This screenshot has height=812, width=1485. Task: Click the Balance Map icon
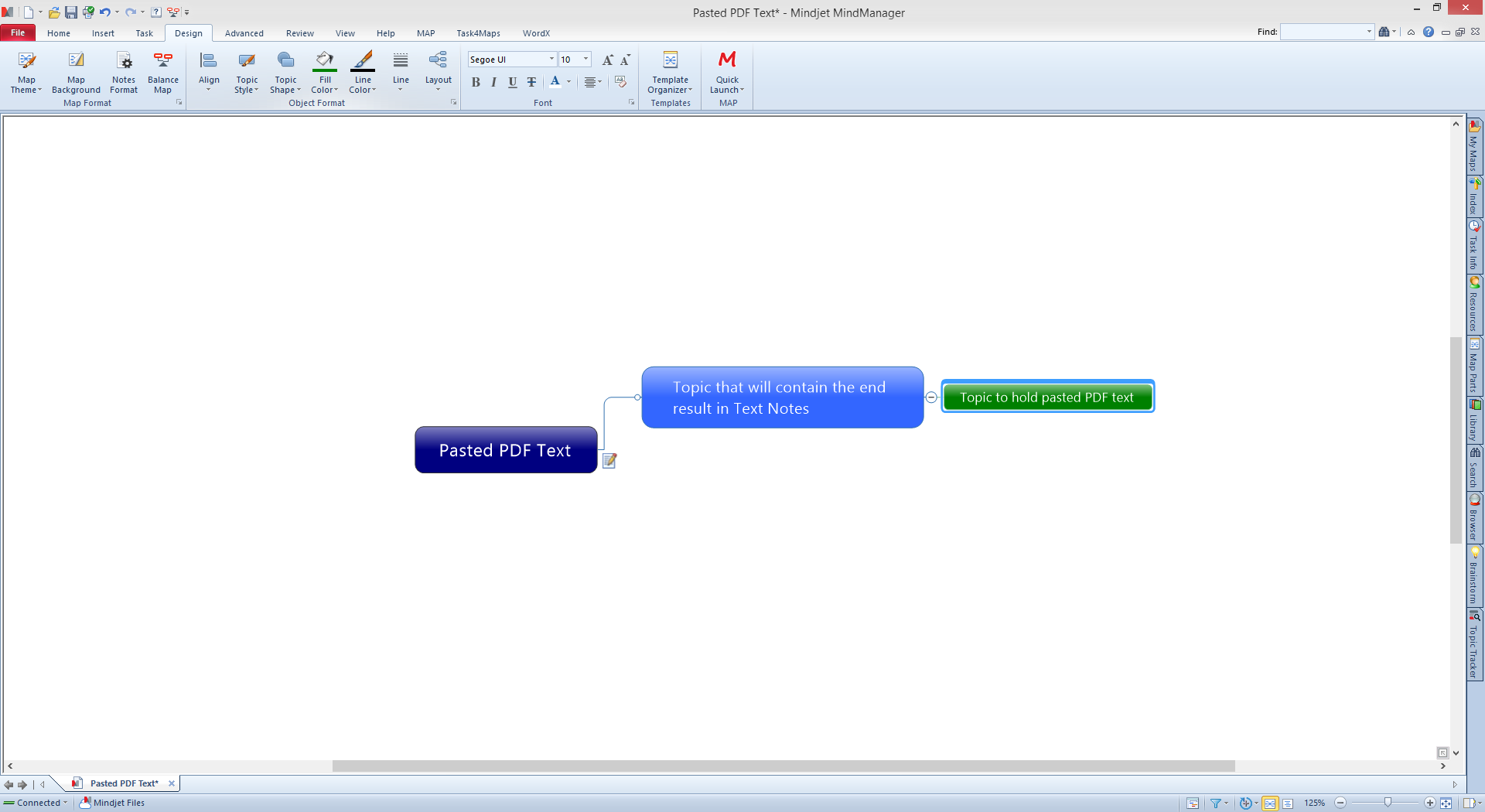162,62
